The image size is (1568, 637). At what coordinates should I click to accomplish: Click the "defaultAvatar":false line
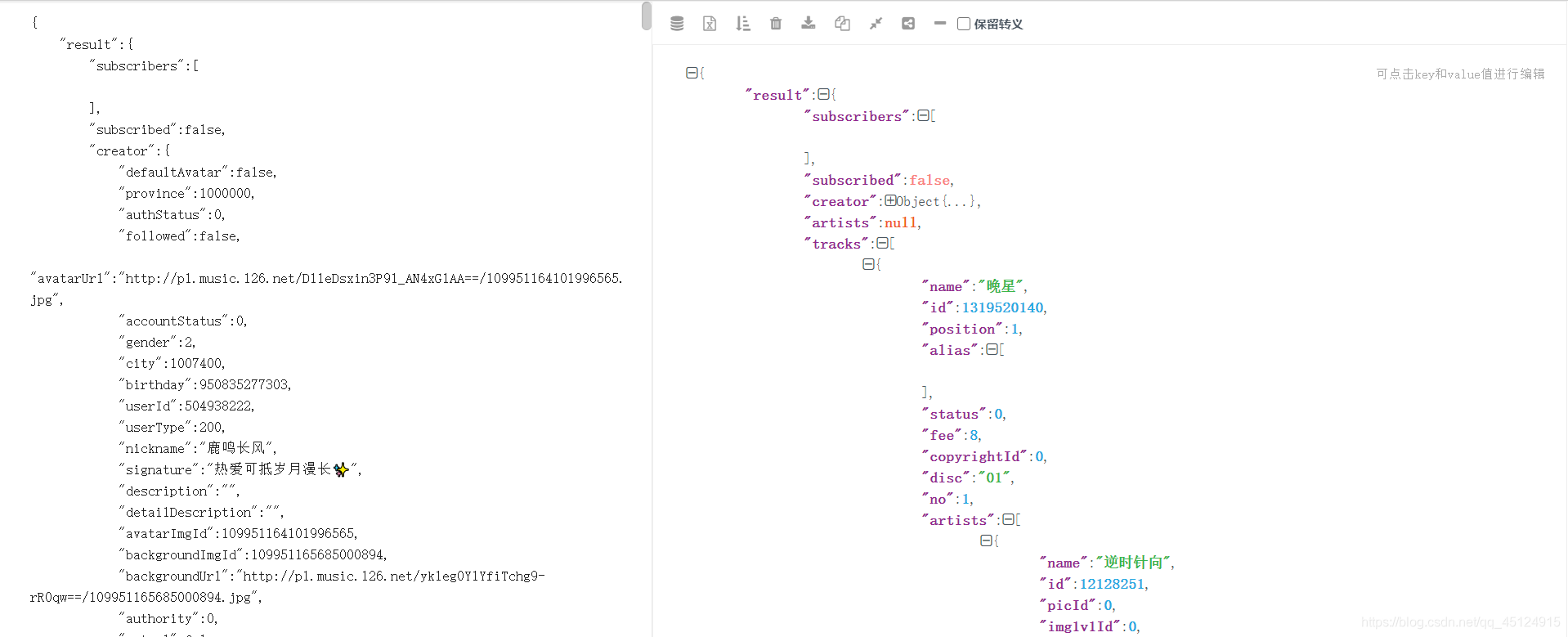coord(199,172)
